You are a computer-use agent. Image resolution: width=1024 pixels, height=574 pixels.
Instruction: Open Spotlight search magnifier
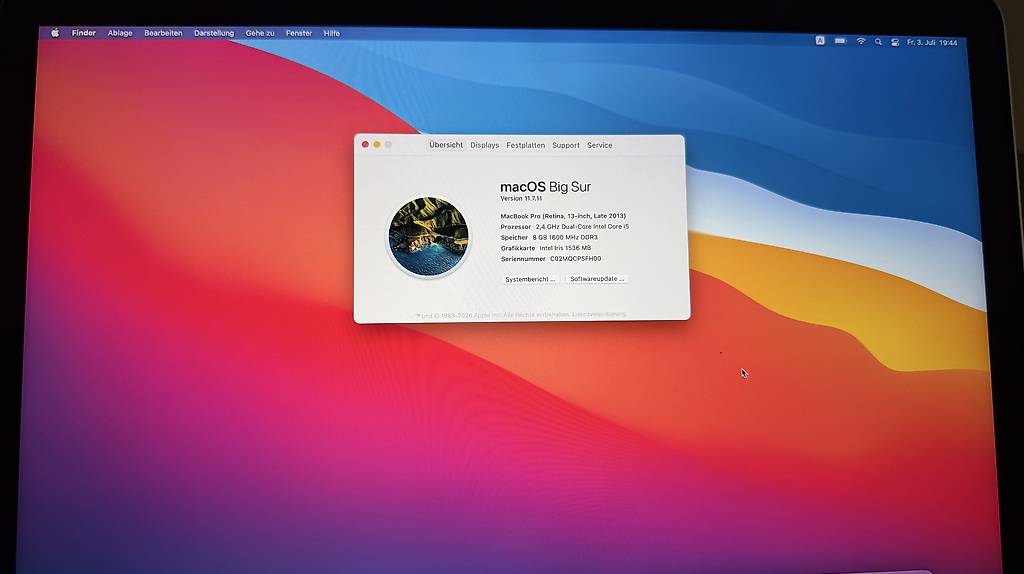coord(878,42)
